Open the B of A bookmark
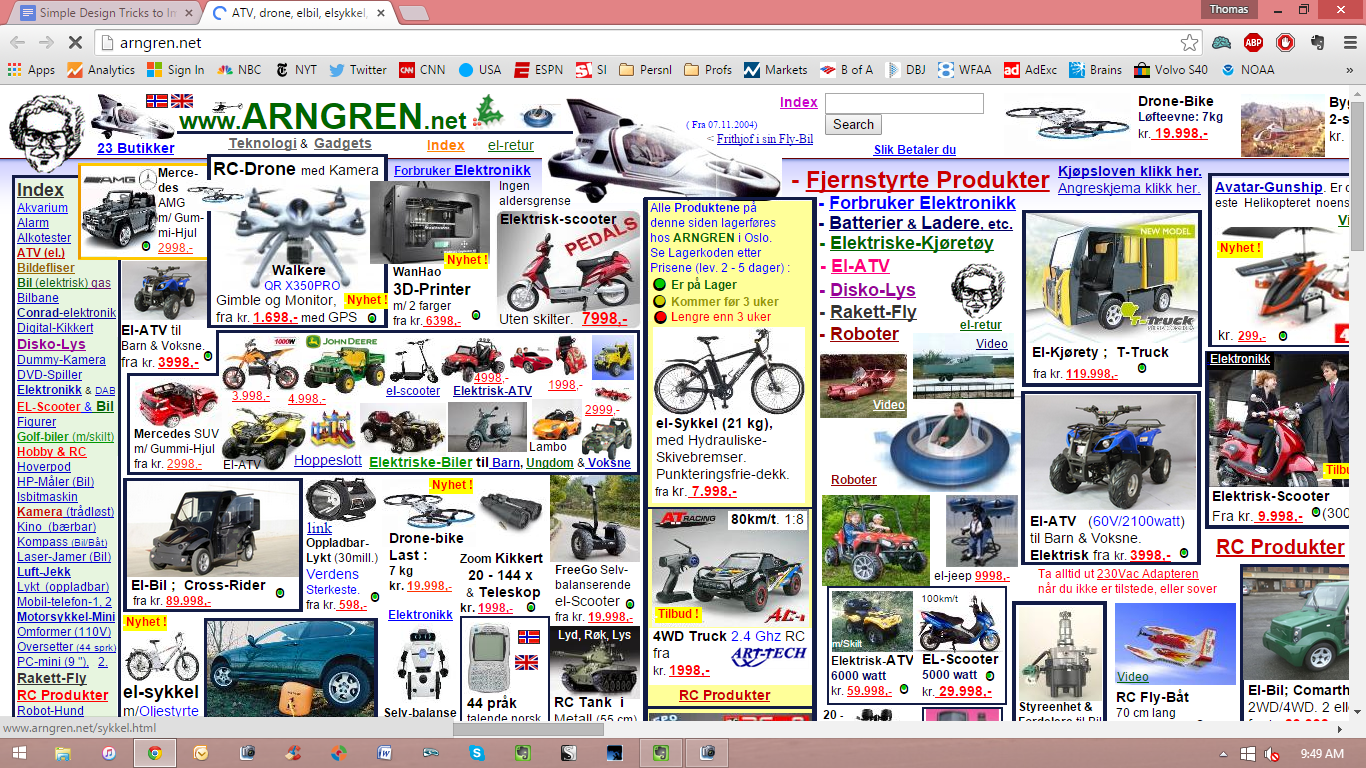 [x=846, y=70]
